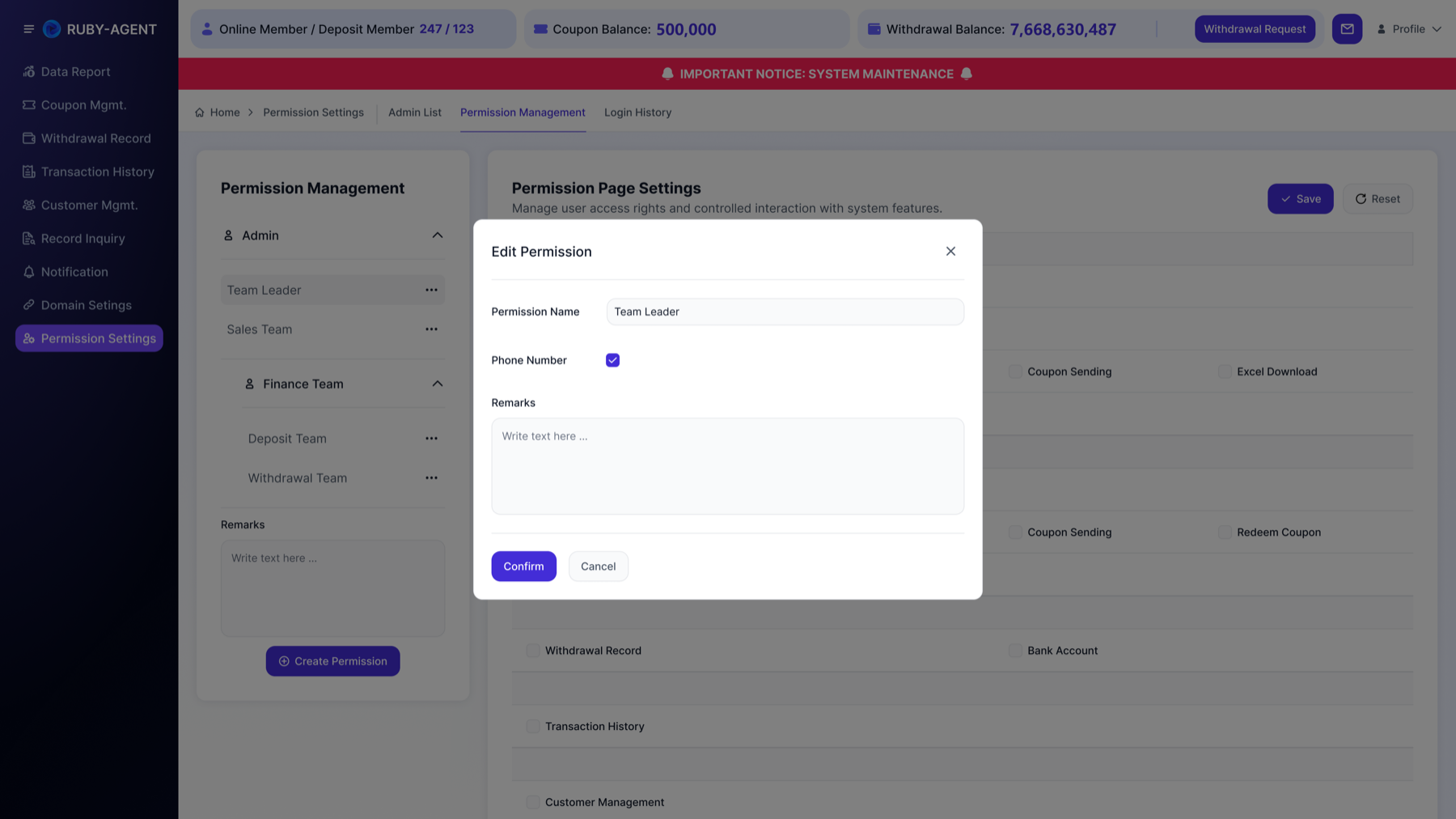The height and width of the screenshot is (819, 1456).
Task: Click the Reset button
Action: (x=1378, y=199)
